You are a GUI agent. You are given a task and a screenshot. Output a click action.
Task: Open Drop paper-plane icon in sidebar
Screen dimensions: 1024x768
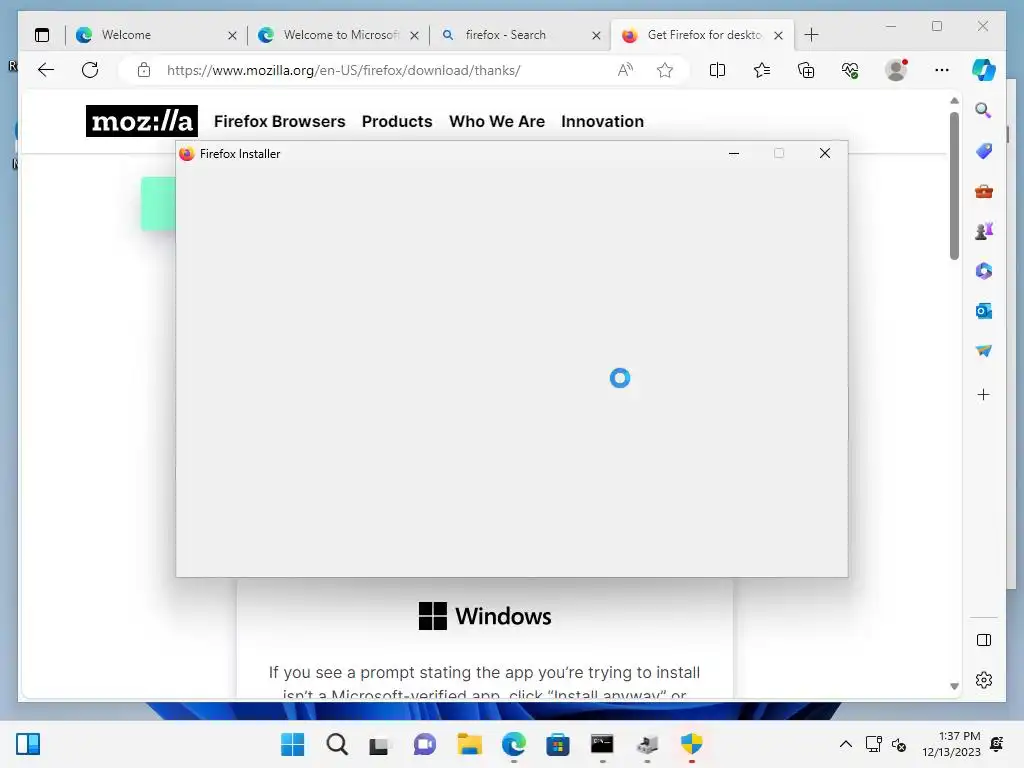pyautogui.click(x=984, y=351)
